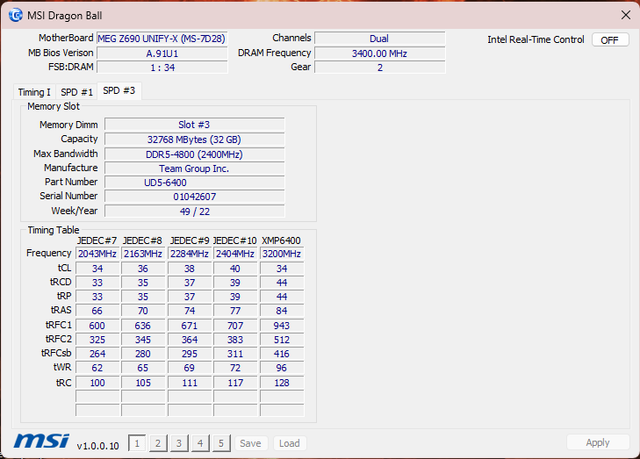Screen dimensions: 640x459
Task: Select profile slot 5 button
Action: click(x=221, y=443)
